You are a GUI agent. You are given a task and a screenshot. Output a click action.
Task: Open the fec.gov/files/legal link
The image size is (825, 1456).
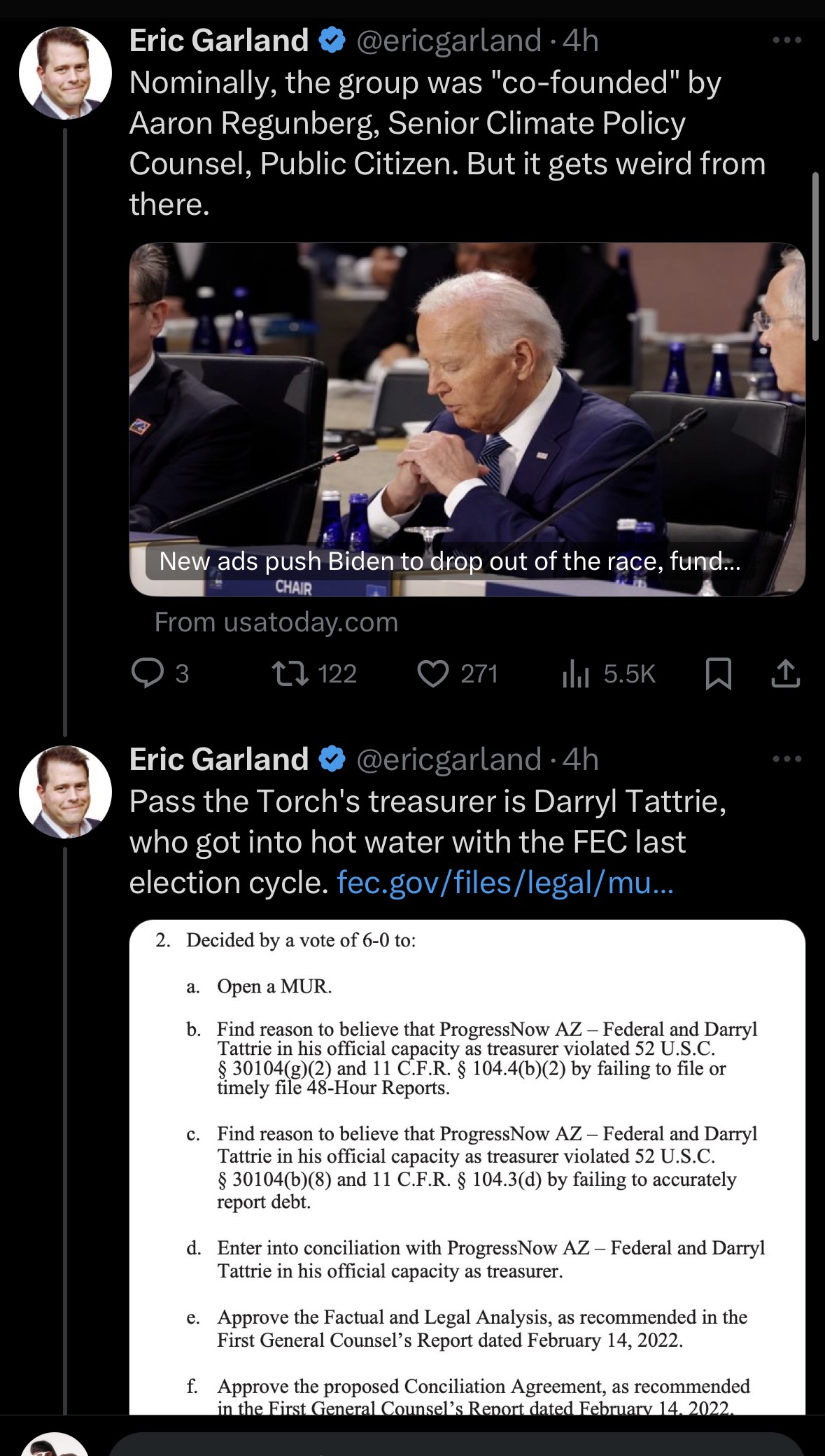pos(505,883)
